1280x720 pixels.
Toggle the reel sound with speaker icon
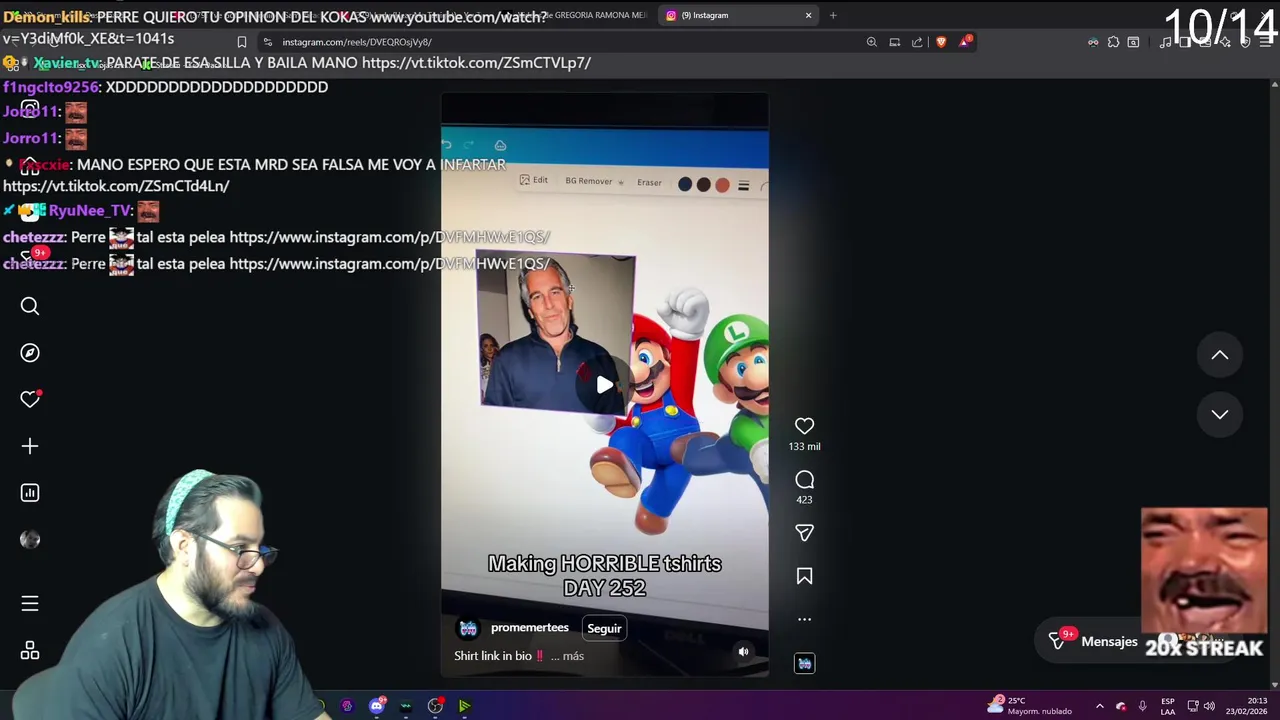743,652
